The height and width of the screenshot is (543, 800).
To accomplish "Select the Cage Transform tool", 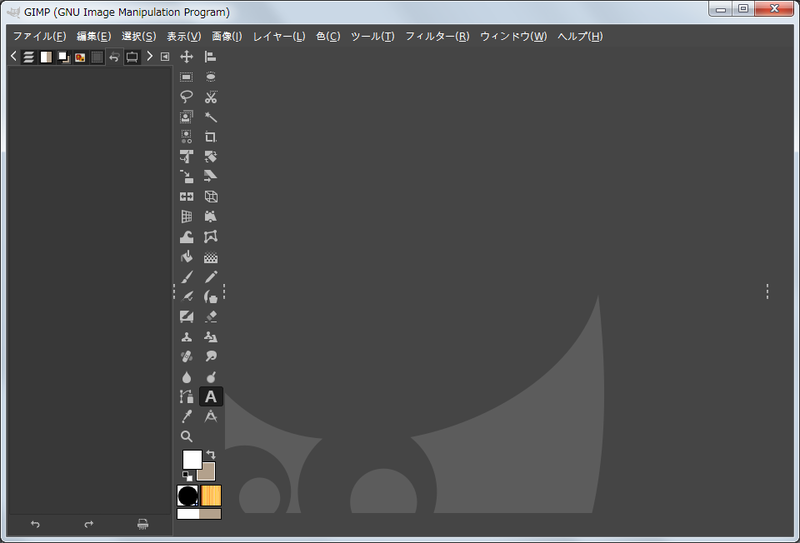I will click(x=210, y=237).
